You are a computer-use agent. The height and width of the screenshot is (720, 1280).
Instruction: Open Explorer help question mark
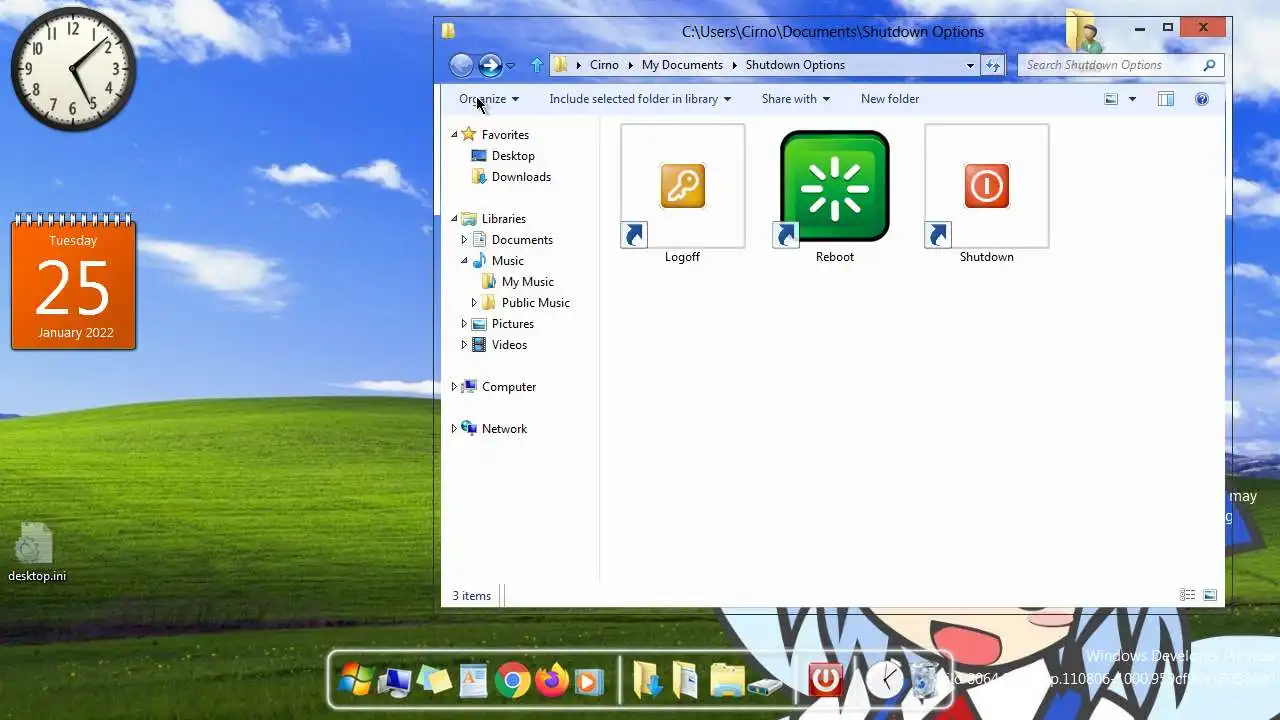1202,99
